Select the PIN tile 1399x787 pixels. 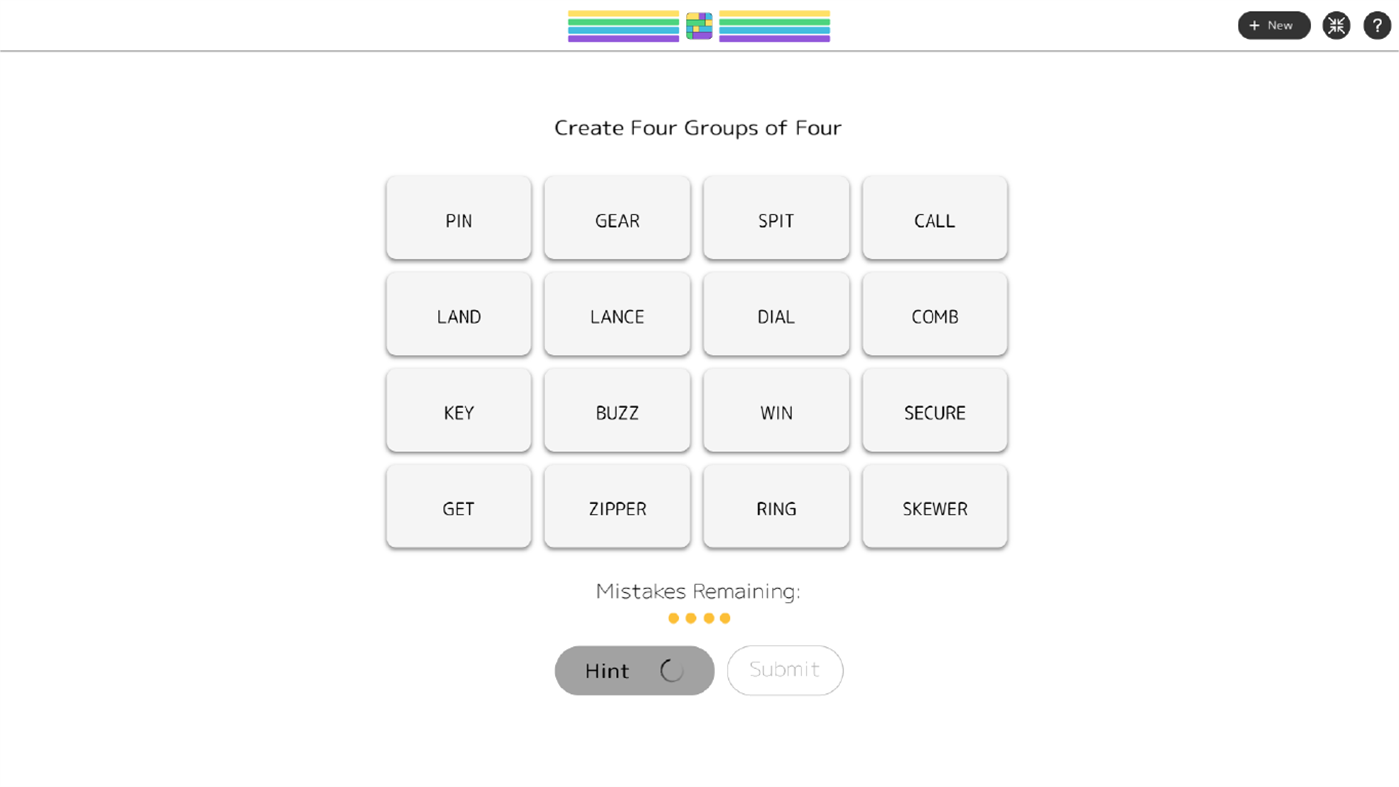click(458, 220)
